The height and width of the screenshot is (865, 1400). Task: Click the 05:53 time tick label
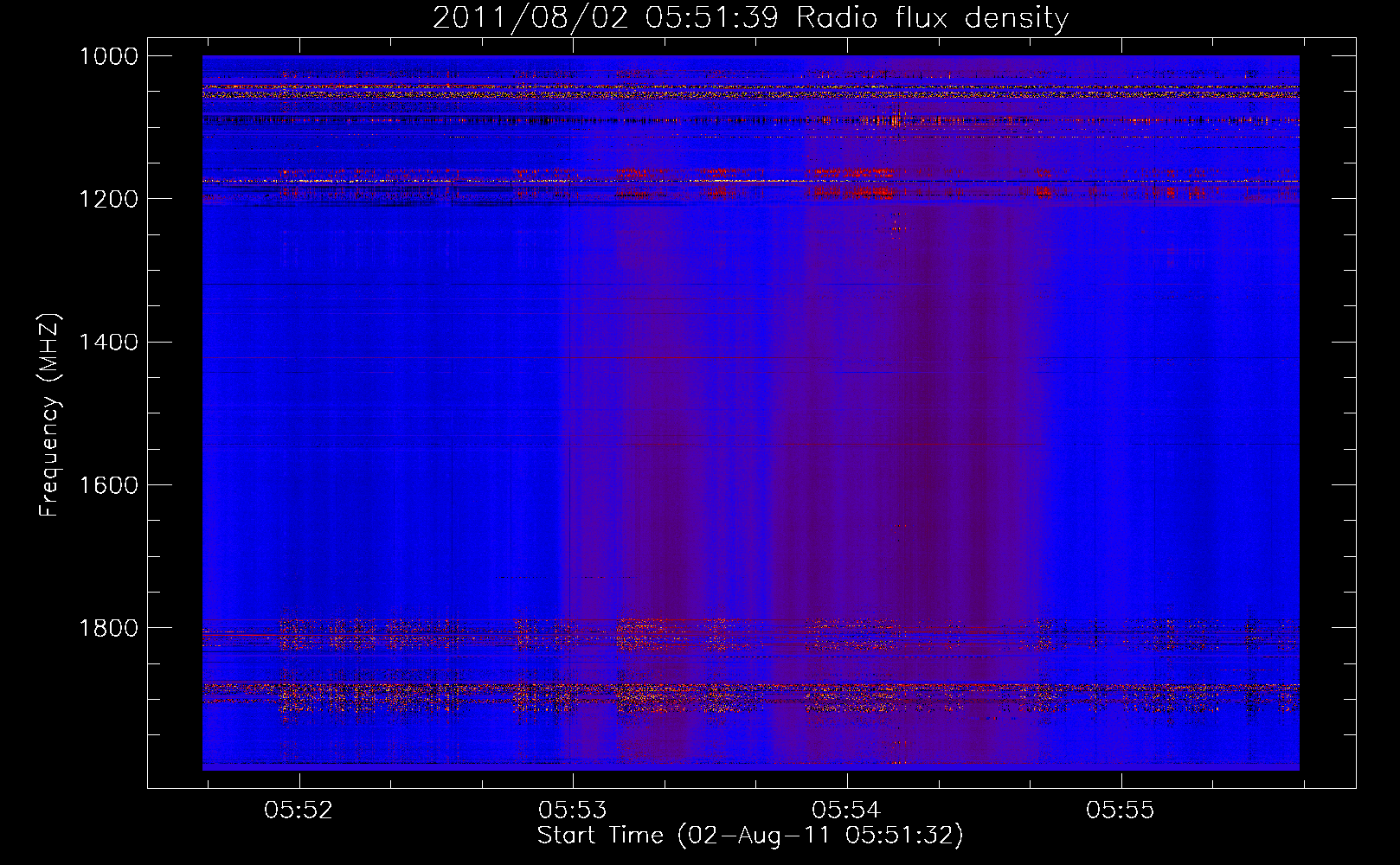point(573,810)
